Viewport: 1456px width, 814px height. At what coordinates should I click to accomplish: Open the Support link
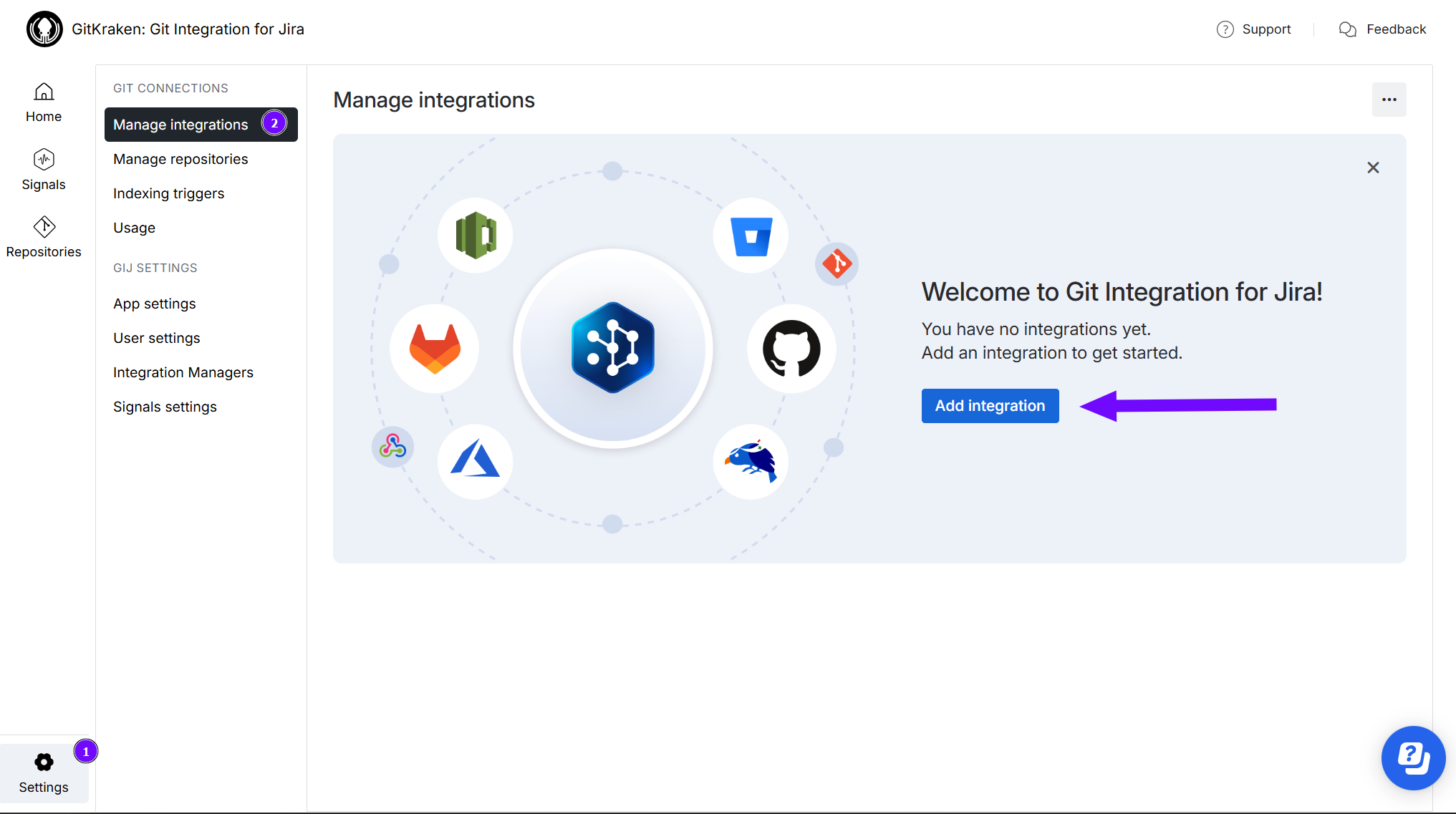[x=1254, y=29]
